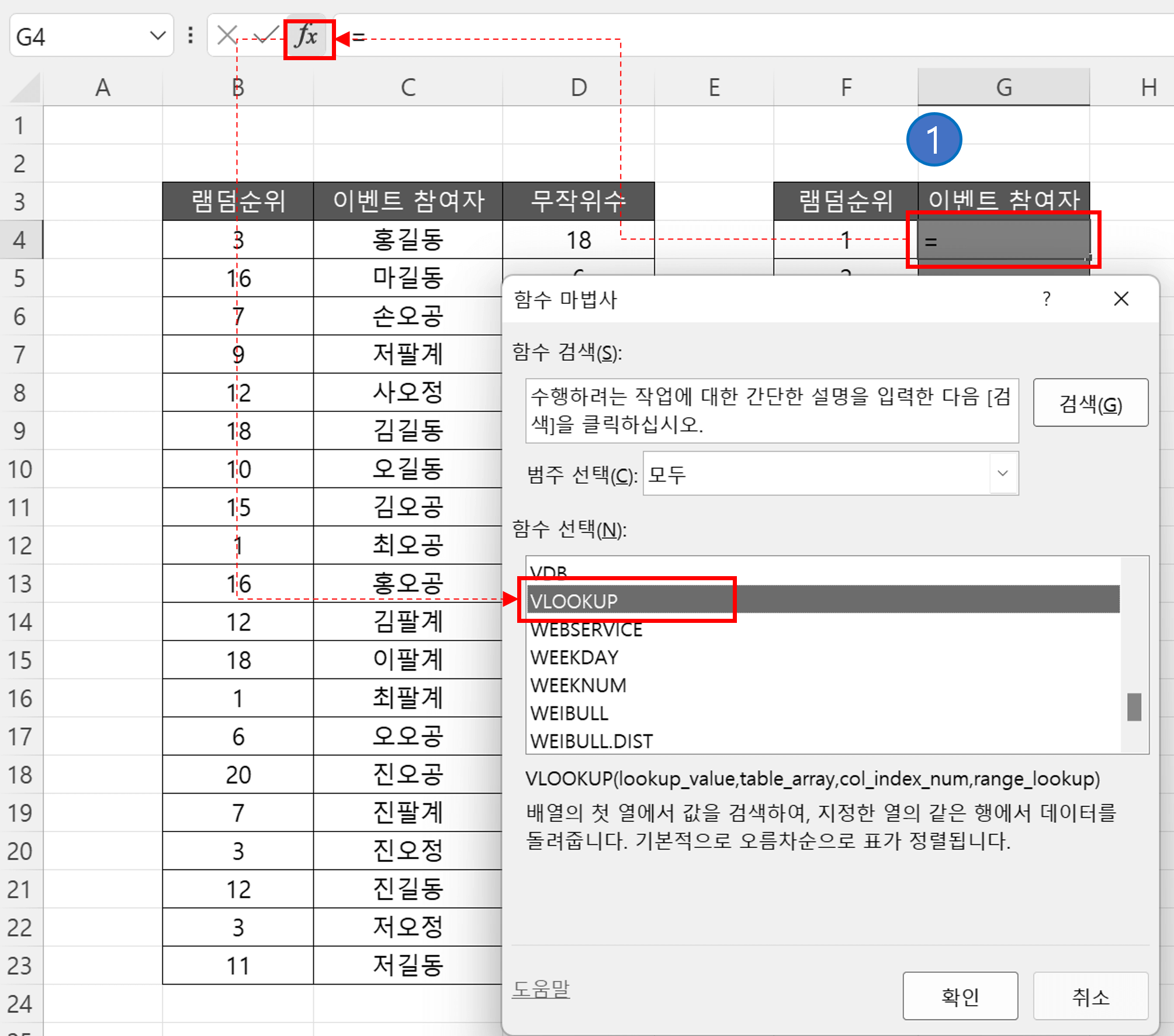The image size is (1174, 1036).
Task: Close the 함수 마법사 dialog
Action: (x=1121, y=299)
